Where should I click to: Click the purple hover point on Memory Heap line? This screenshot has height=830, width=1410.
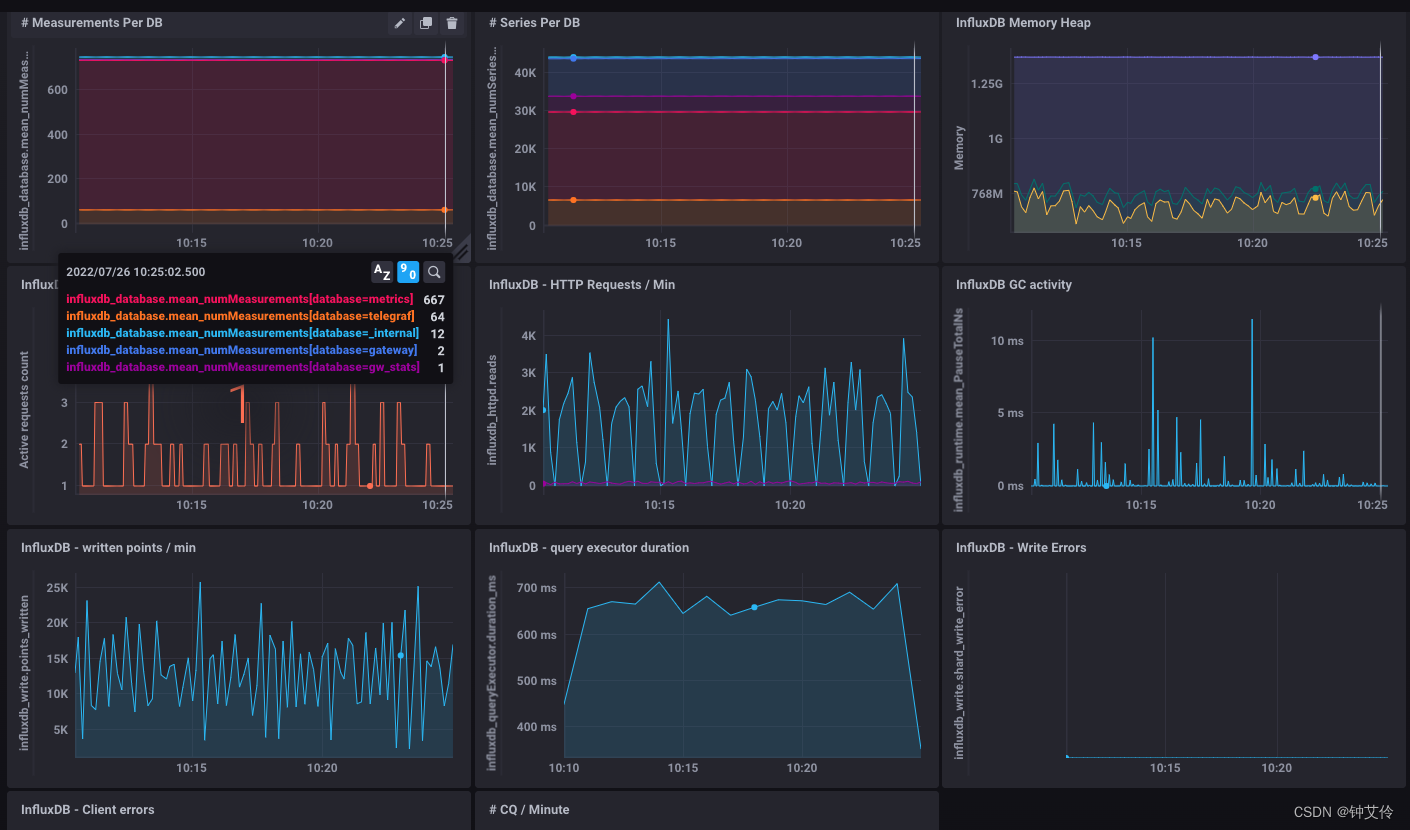[x=1315, y=57]
